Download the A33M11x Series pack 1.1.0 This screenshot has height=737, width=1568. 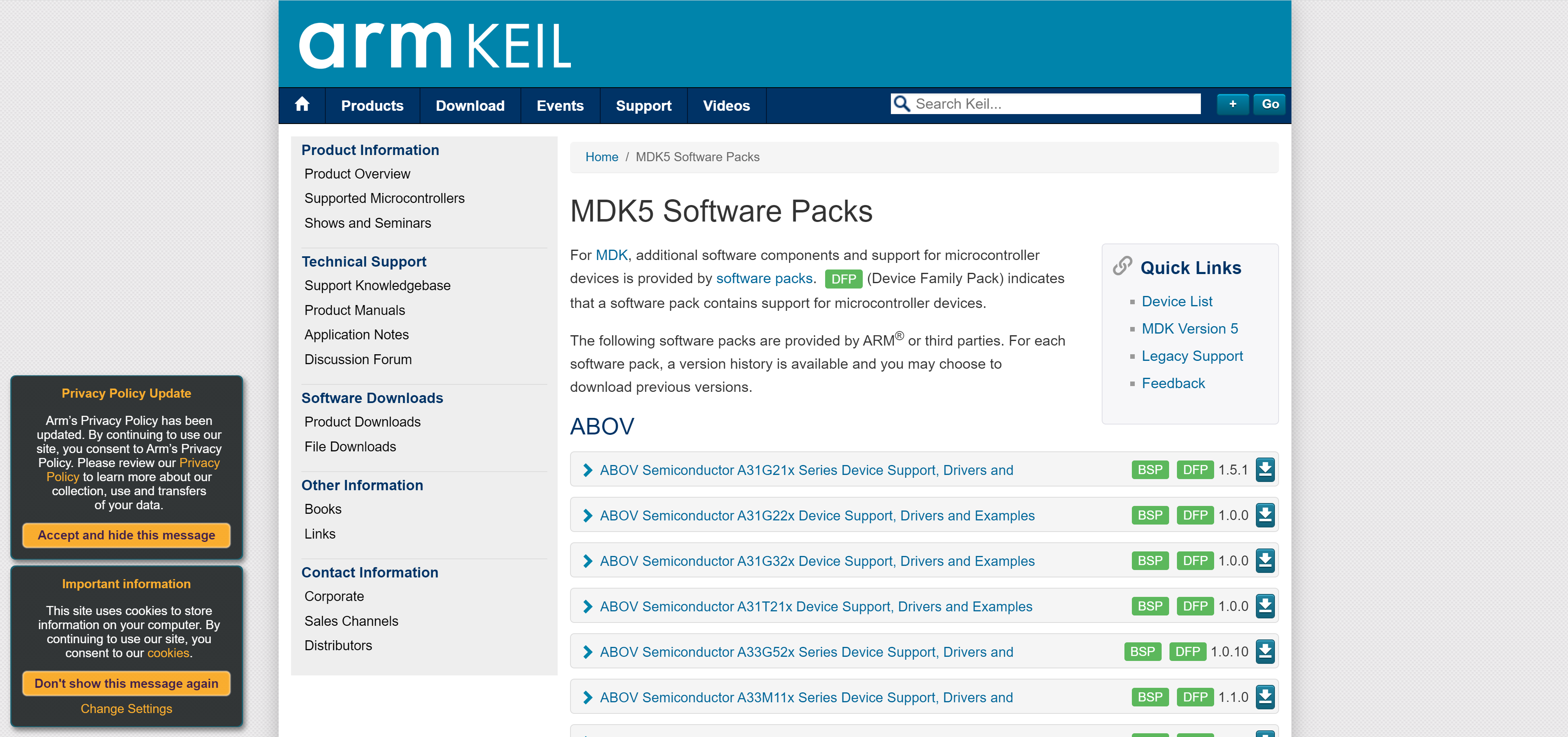[1265, 697]
